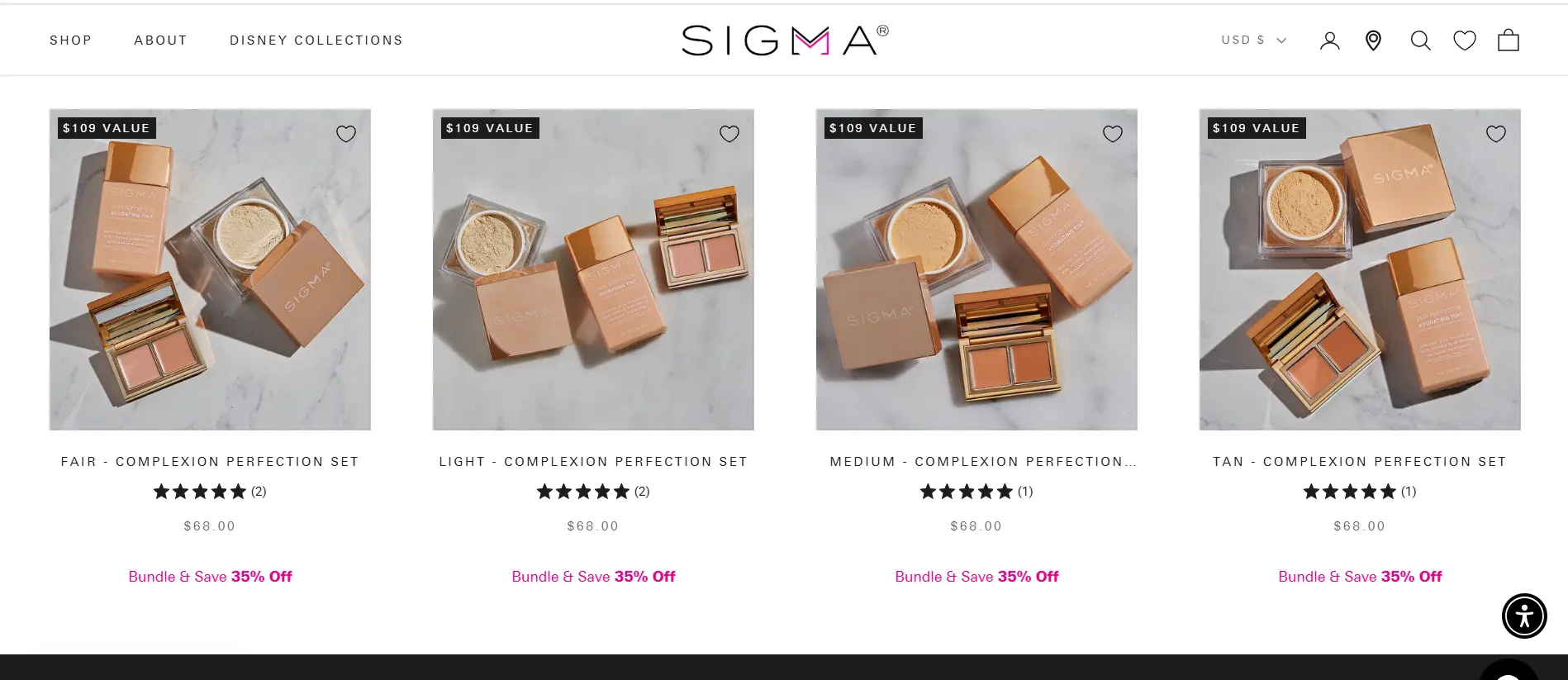
Task: Click Bundle & Save 35% Off under Light set
Action: click(593, 577)
